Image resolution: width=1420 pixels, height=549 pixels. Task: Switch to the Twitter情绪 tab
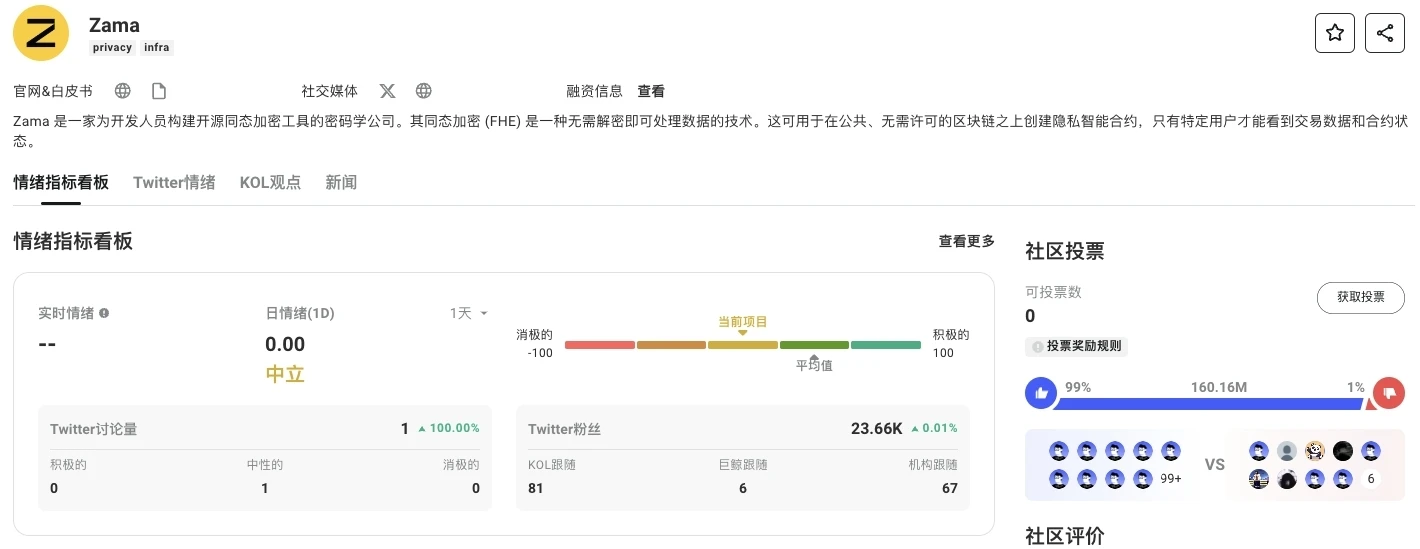(174, 182)
